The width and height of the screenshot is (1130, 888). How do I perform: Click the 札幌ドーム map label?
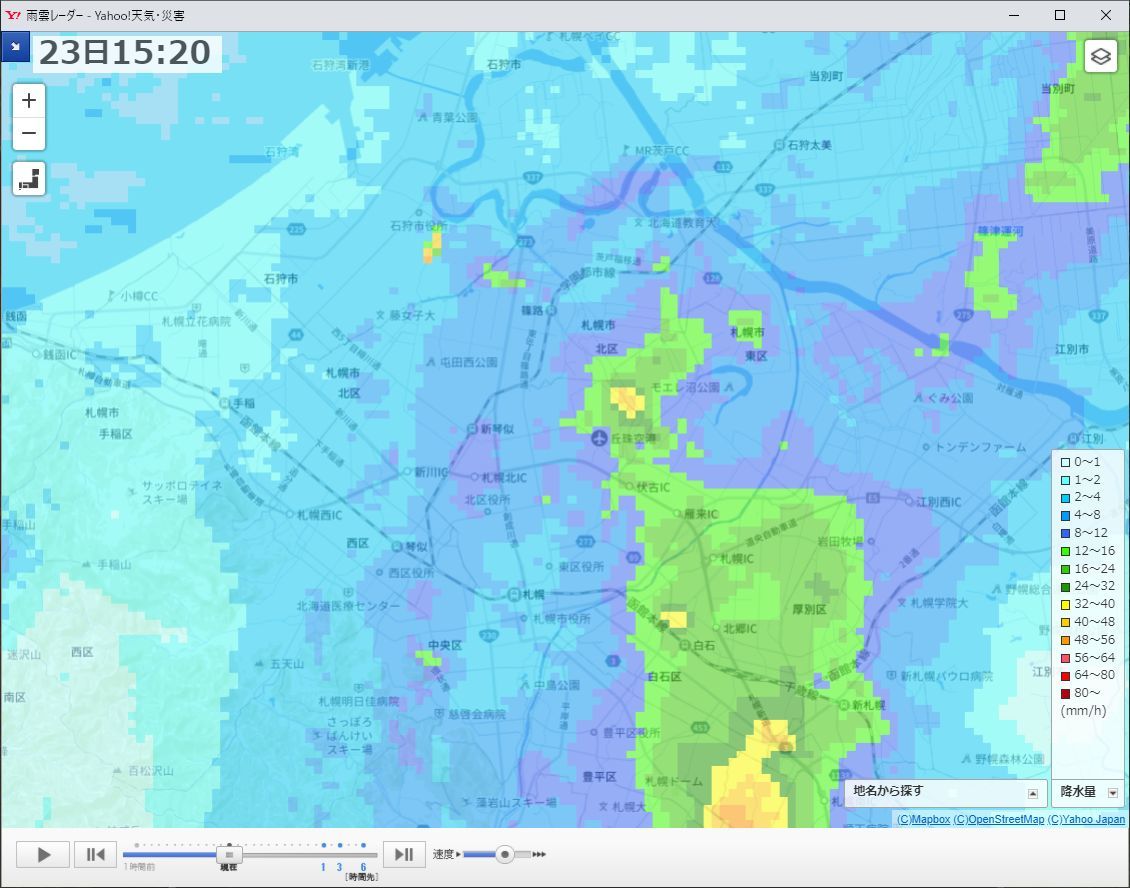(x=673, y=781)
